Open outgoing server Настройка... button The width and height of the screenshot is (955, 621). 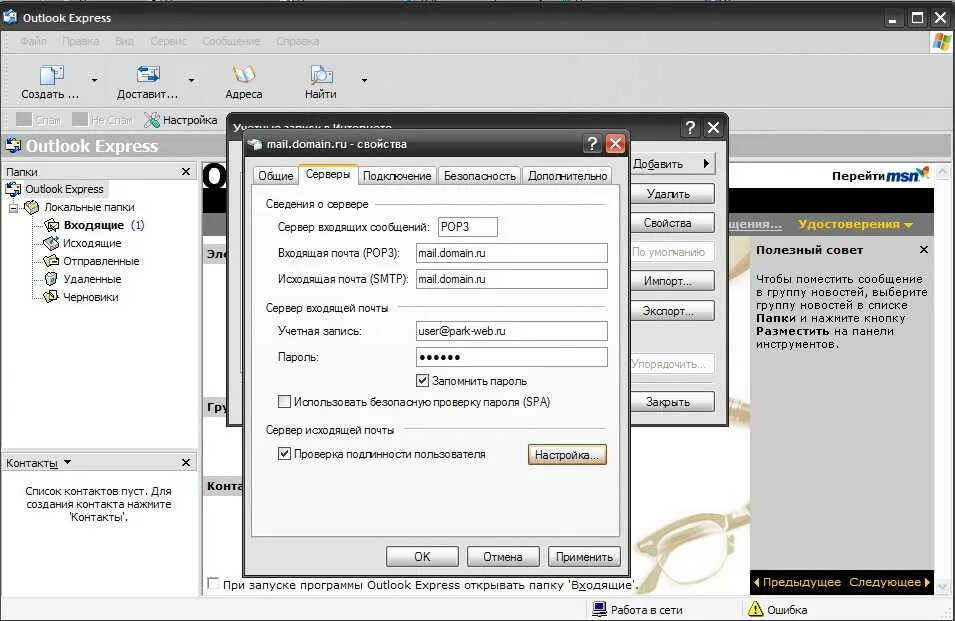(567, 455)
